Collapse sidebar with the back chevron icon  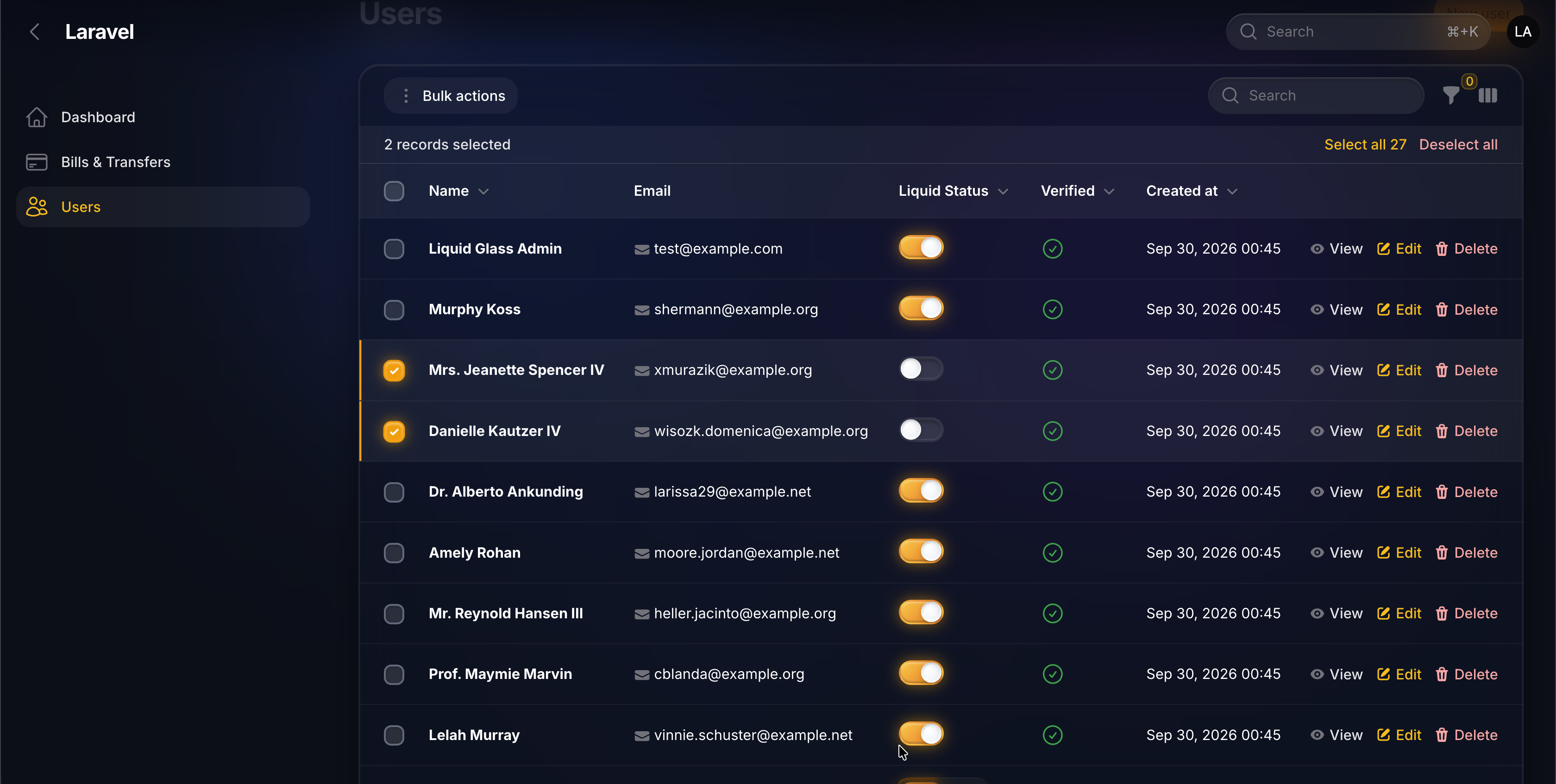pos(35,32)
